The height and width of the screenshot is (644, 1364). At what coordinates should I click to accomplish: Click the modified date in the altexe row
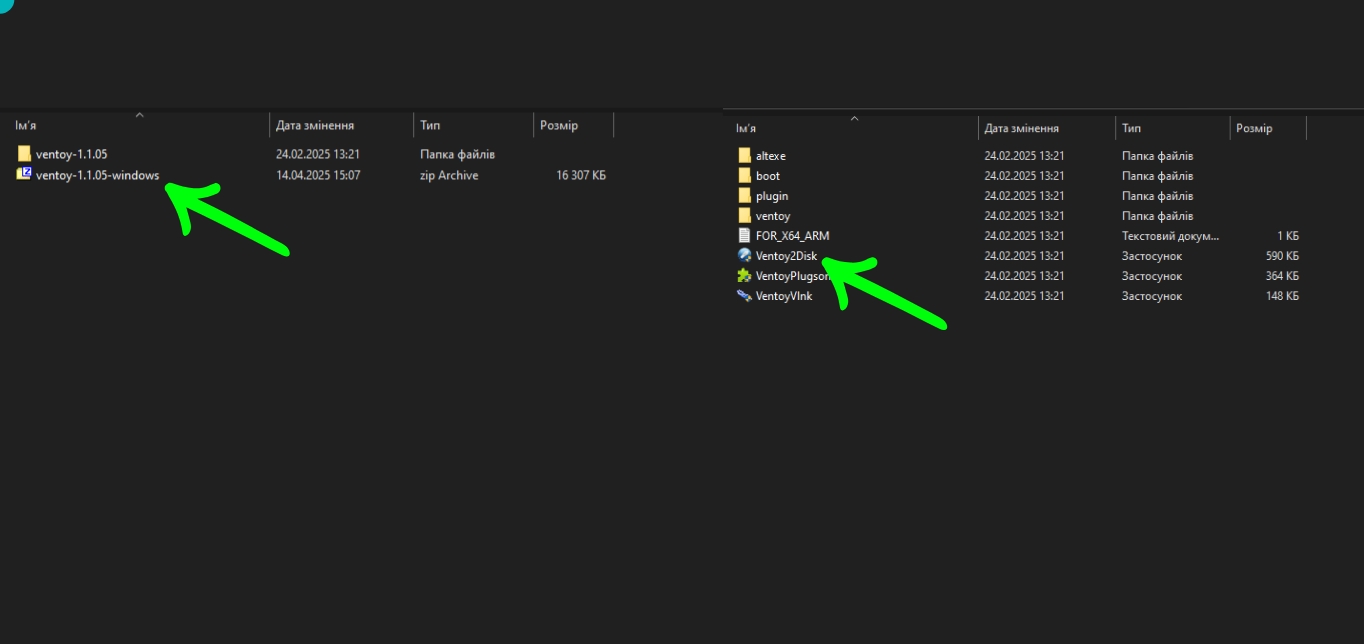click(x=1024, y=156)
